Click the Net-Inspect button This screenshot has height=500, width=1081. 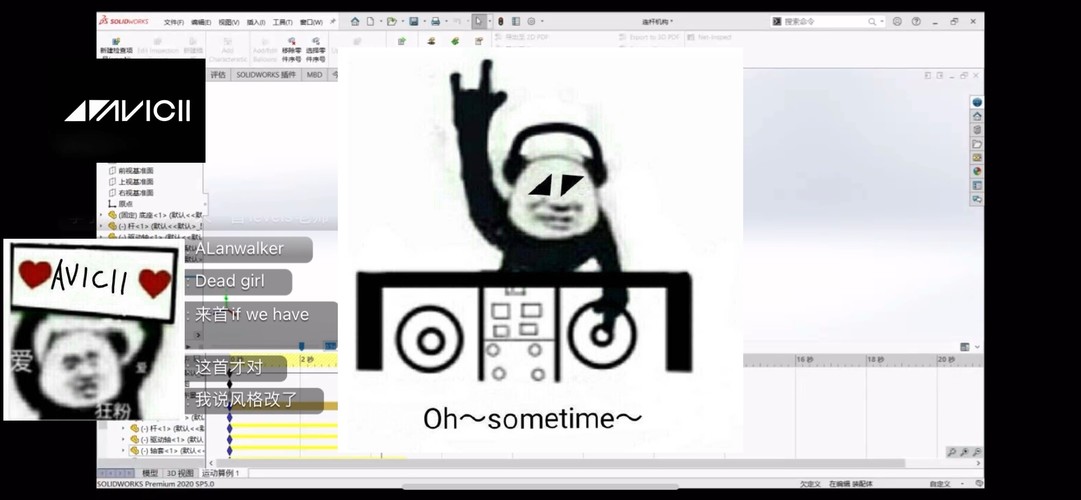tap(709, 37)
